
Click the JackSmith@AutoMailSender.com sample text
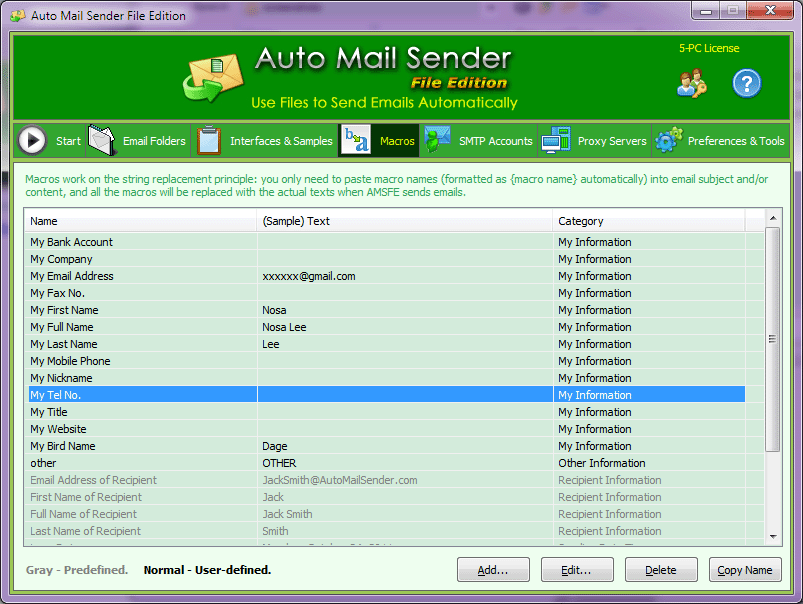pos(340,480)
